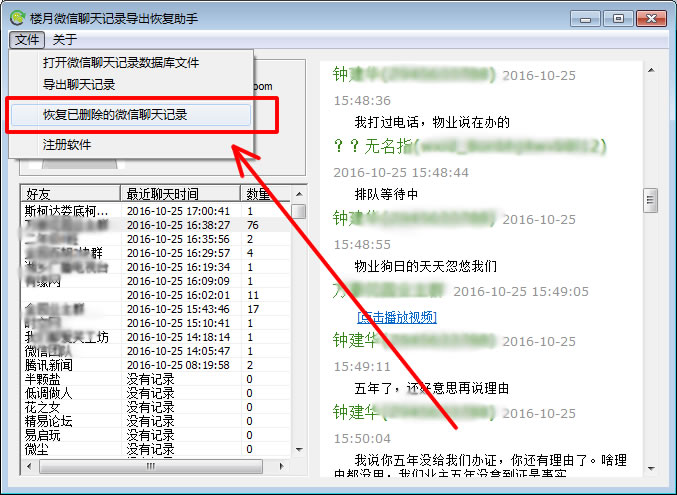Image resolution: width=677 pixels, height=495 pixels.
Task: Click 恢复已删除的微信聊天记录 menu item
Action: click(x=131, y=115)
